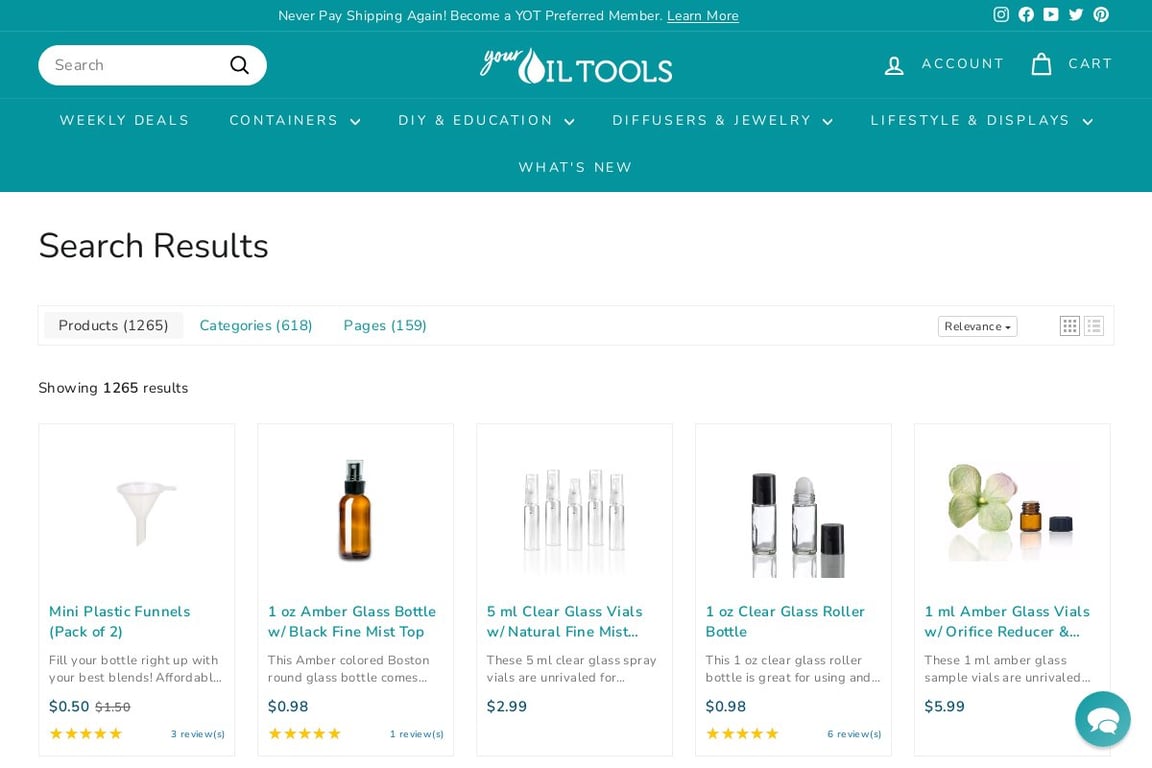Switch results to list view
This screenshot has width=1152, height=768.
[1093, 325]
